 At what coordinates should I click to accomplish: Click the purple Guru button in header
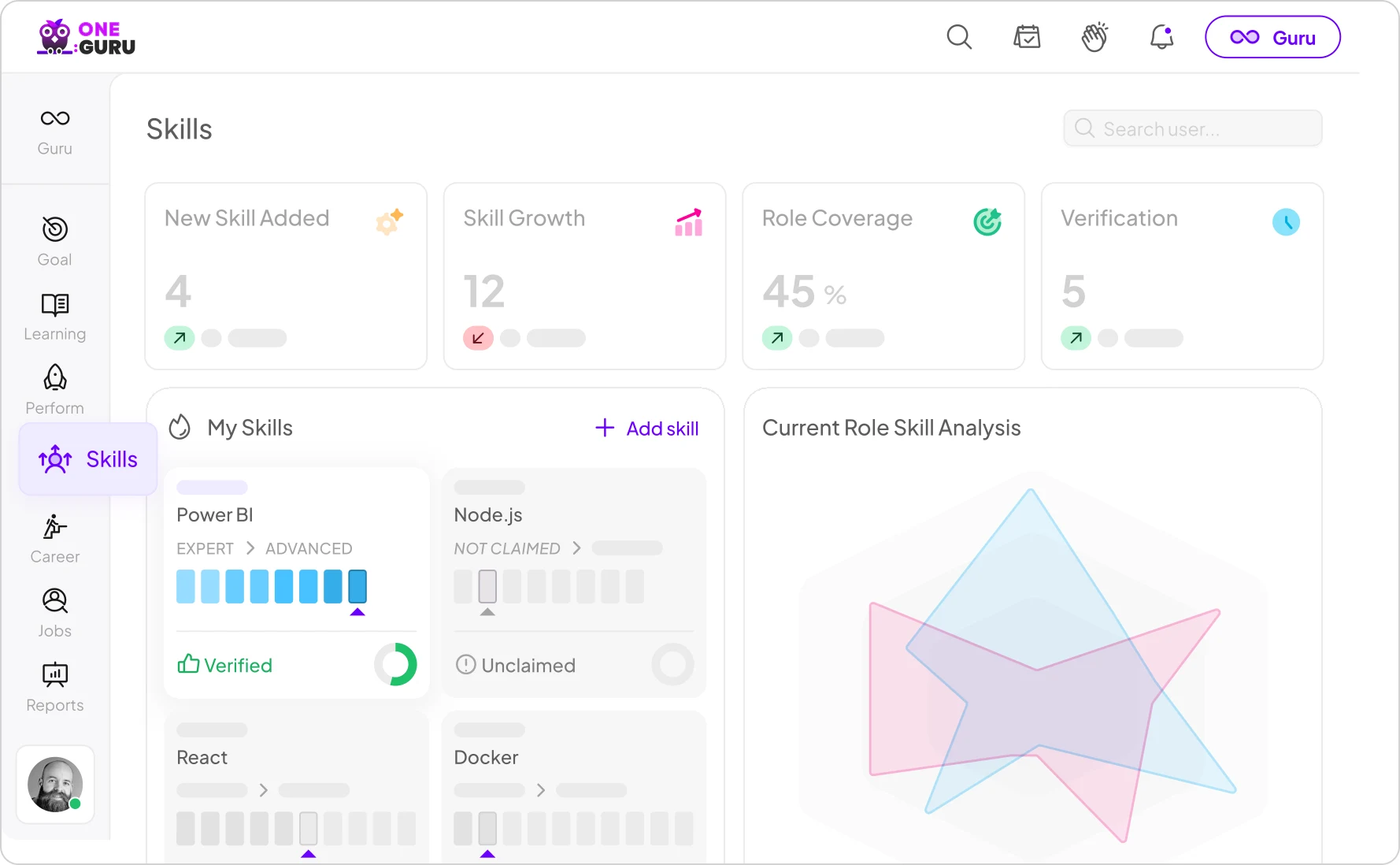(1272, 37)
